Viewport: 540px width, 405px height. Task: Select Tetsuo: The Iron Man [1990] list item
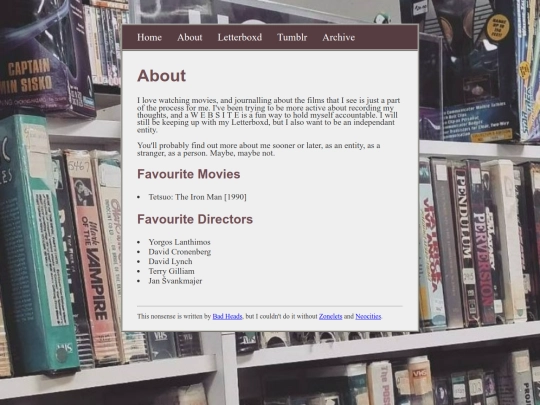pyautogui.click(x=197, y=197)
